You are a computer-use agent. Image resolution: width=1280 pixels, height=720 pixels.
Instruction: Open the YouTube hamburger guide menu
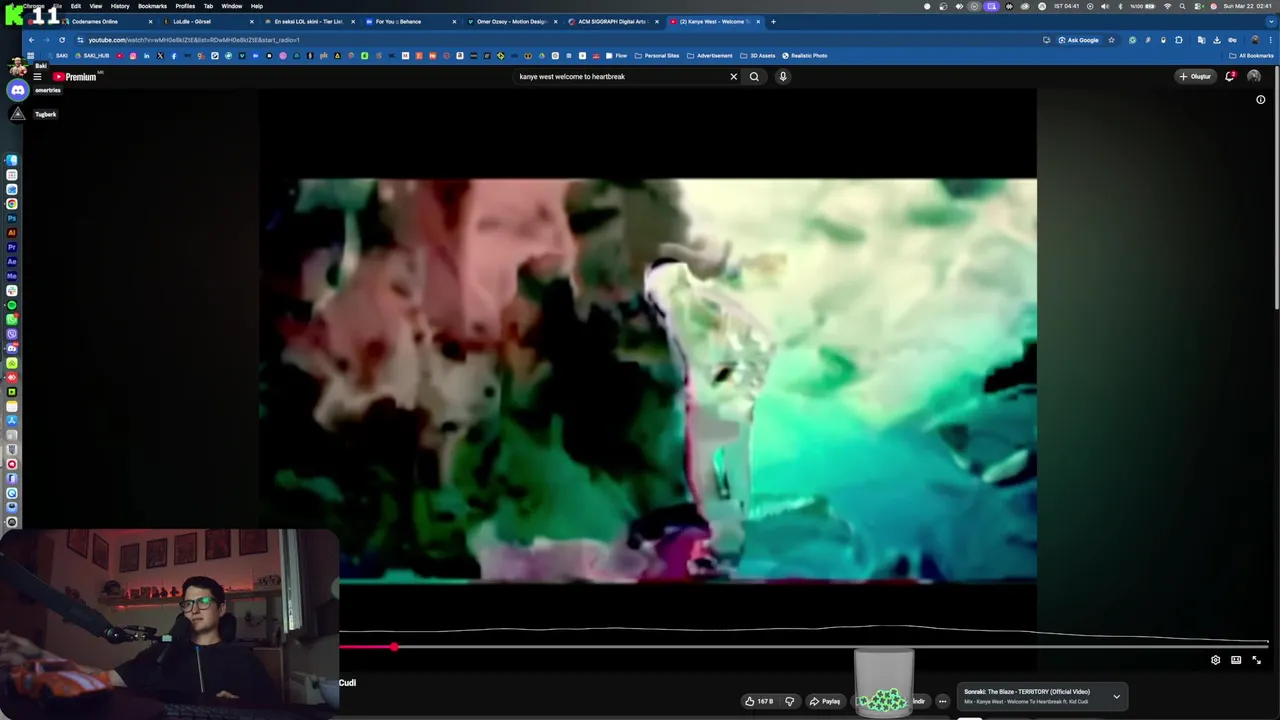click(x=37, y=77)
